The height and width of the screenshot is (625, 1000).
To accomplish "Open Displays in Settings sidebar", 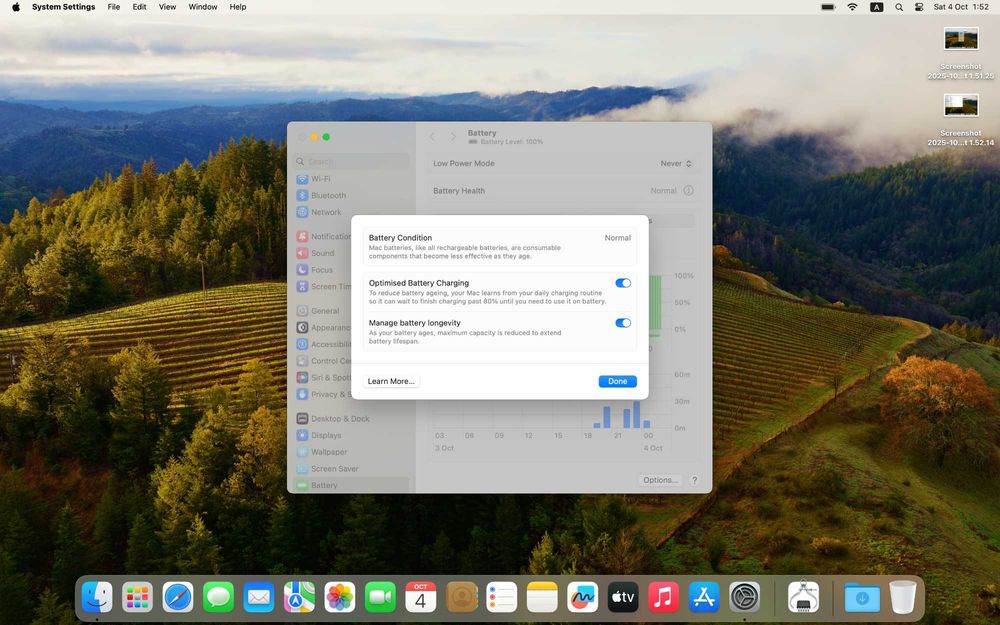I will coord(351,436).
